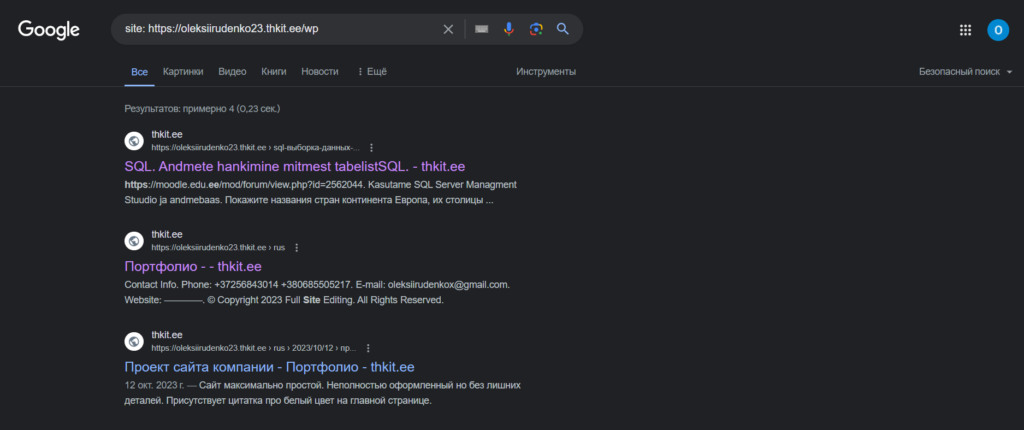Click globe favicon of Проект сайта result
The height and width of the screenshot is (430, 1024).
(134, 341)
